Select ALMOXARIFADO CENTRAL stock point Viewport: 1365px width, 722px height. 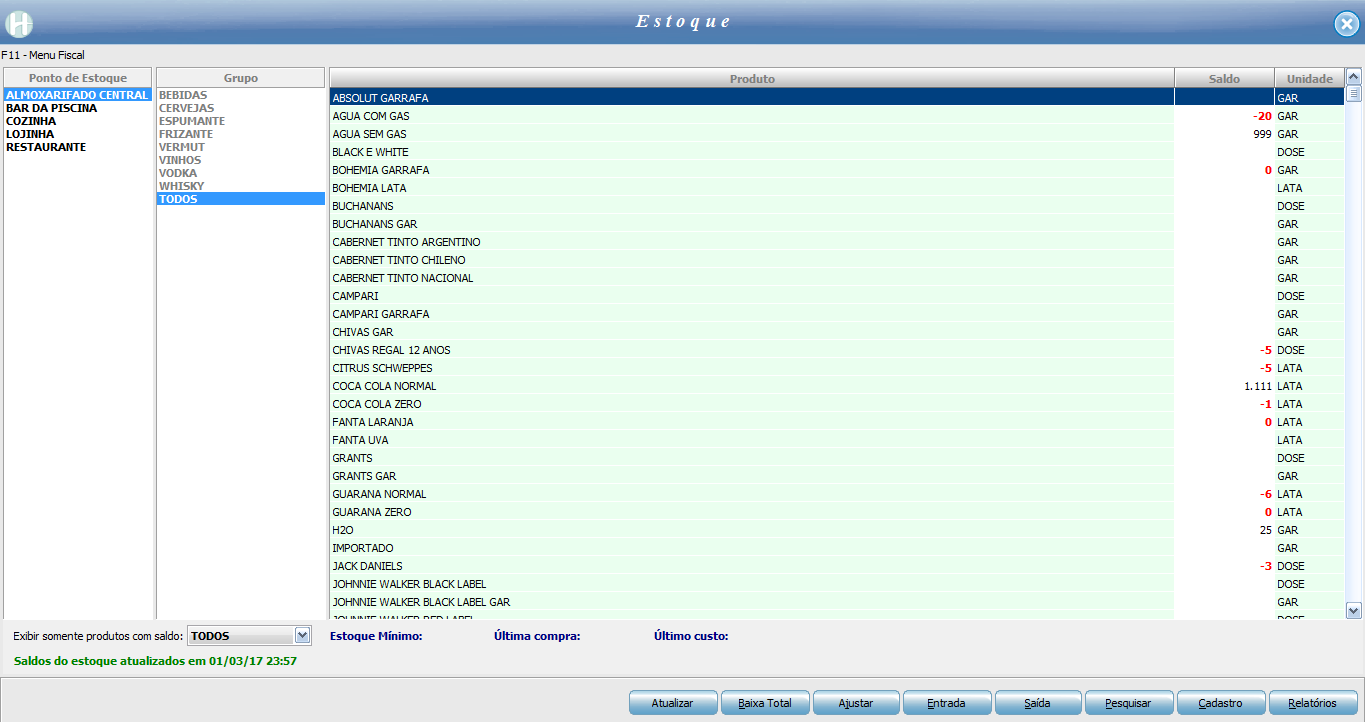pyautogui.click(x=77, y=95)
